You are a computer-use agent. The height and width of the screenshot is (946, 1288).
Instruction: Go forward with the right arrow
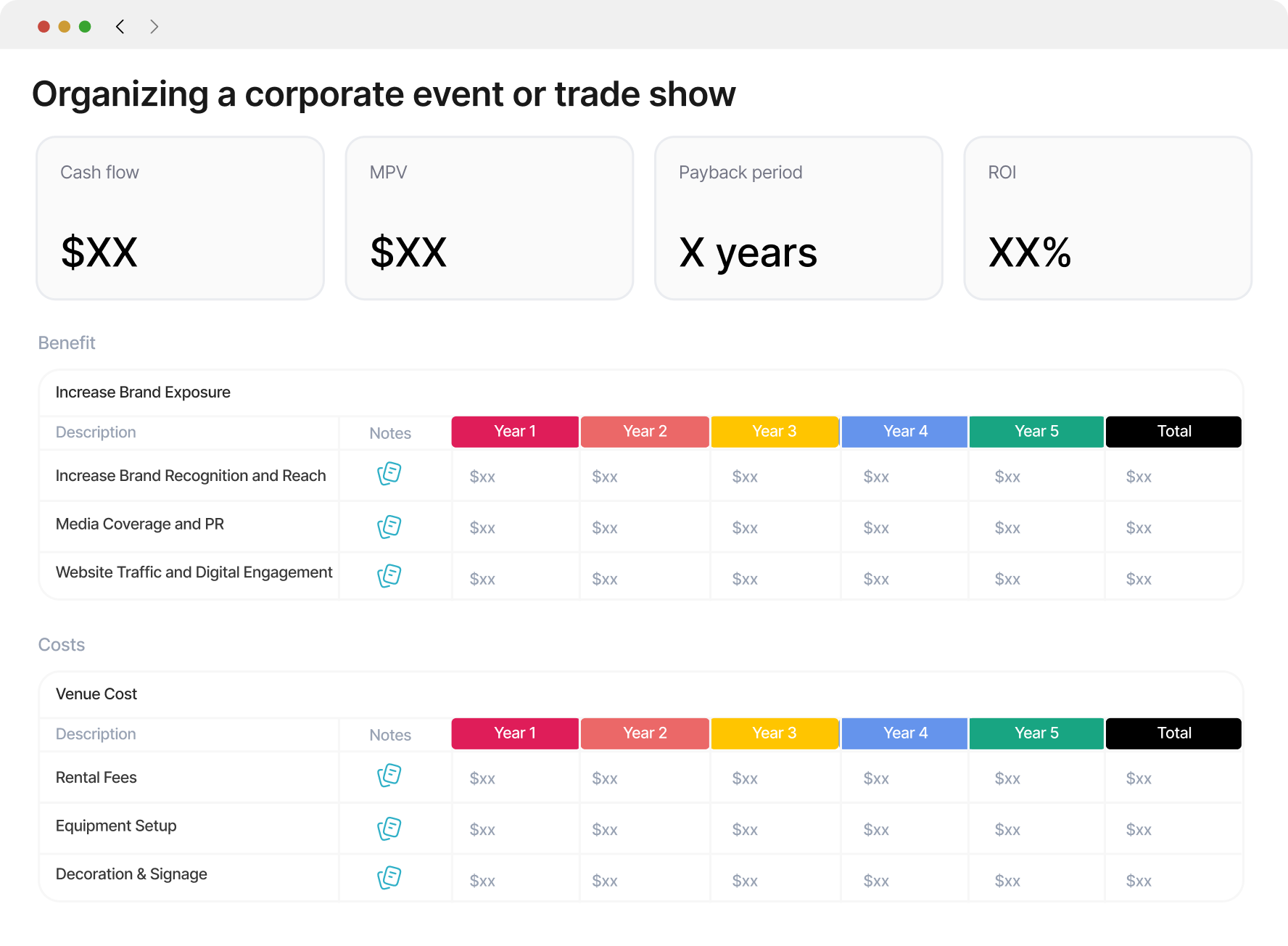[154, 27]
